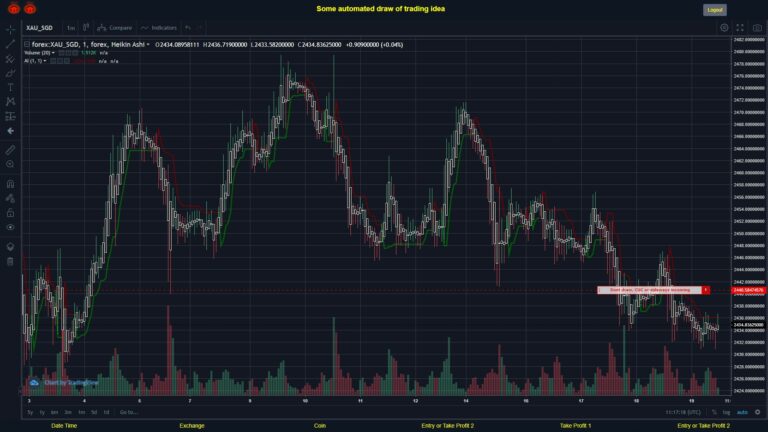Click the back arrow icon in sidebar

pyautogui.click(x=10, y=131)
